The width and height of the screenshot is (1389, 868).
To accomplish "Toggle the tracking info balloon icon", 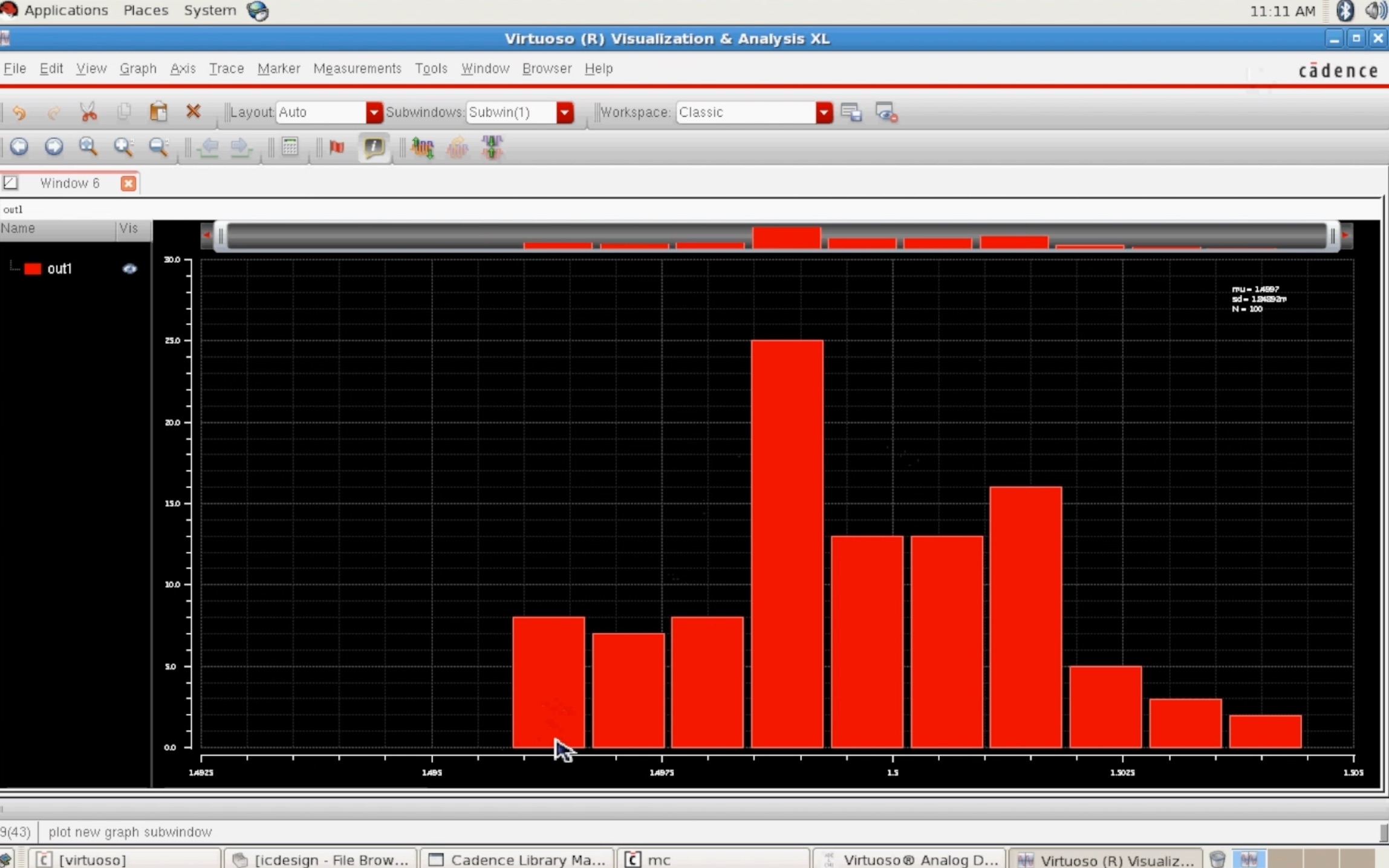I will [374, 147].
